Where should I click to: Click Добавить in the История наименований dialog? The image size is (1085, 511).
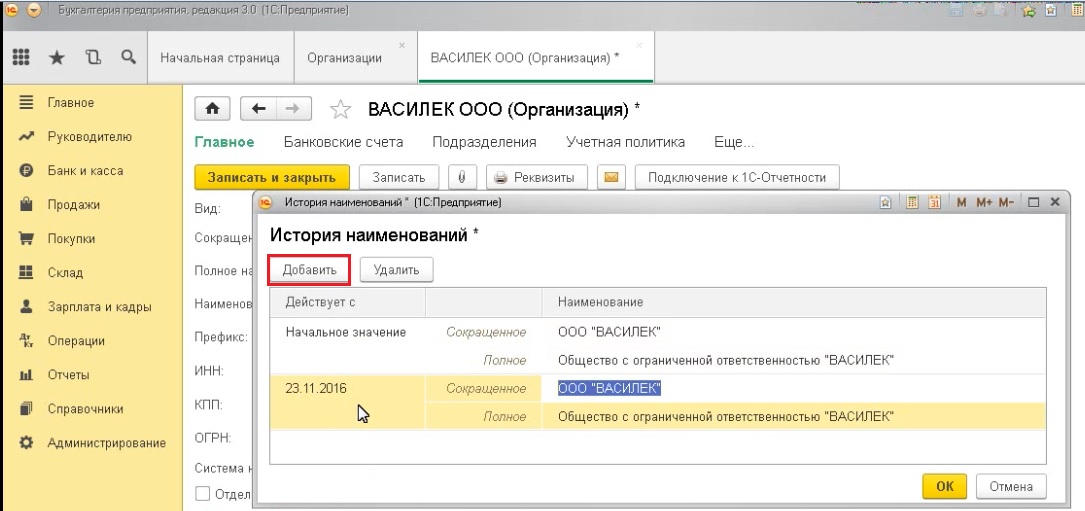pos(309,269)
